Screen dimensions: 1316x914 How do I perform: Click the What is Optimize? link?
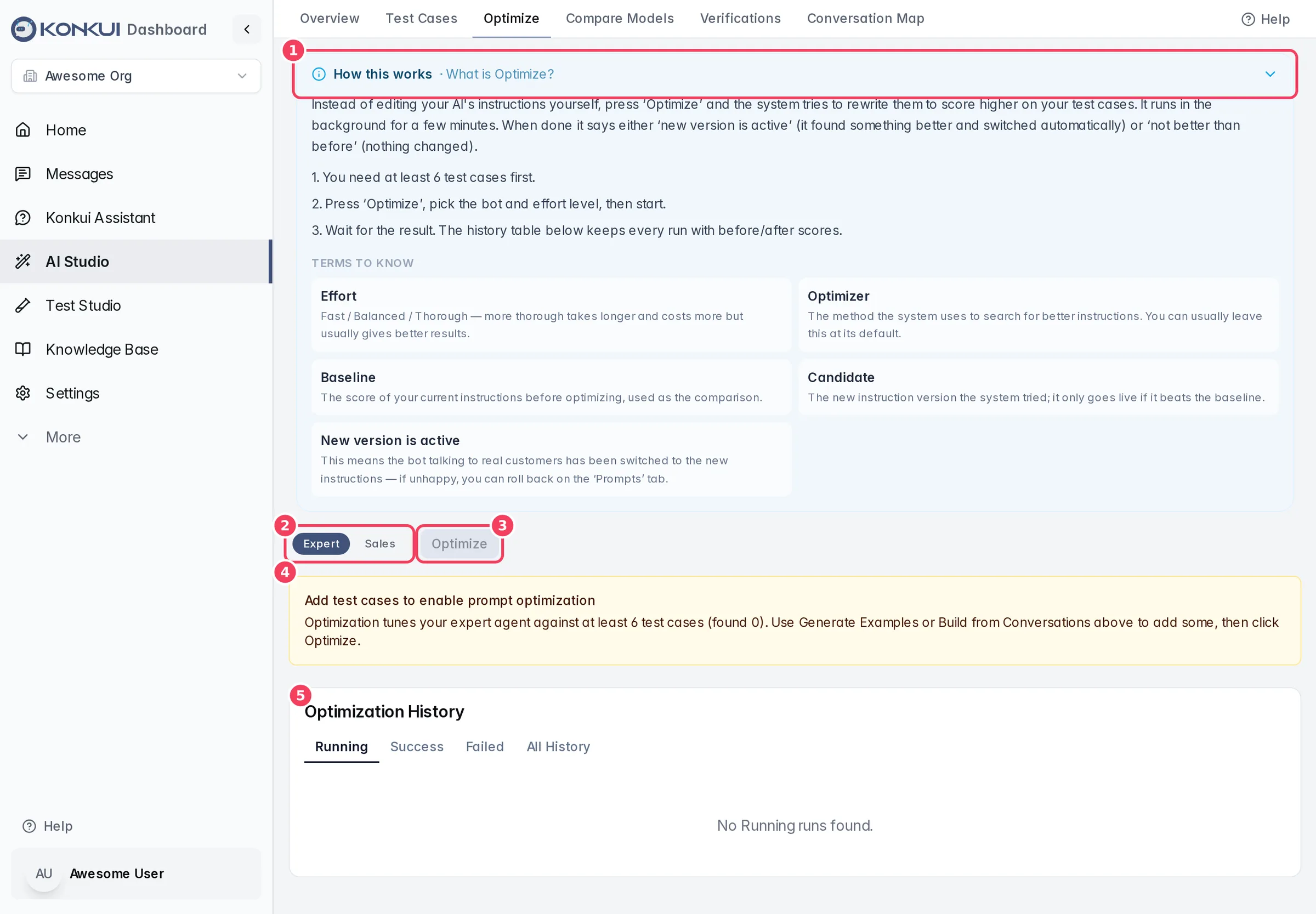(500, 74)
